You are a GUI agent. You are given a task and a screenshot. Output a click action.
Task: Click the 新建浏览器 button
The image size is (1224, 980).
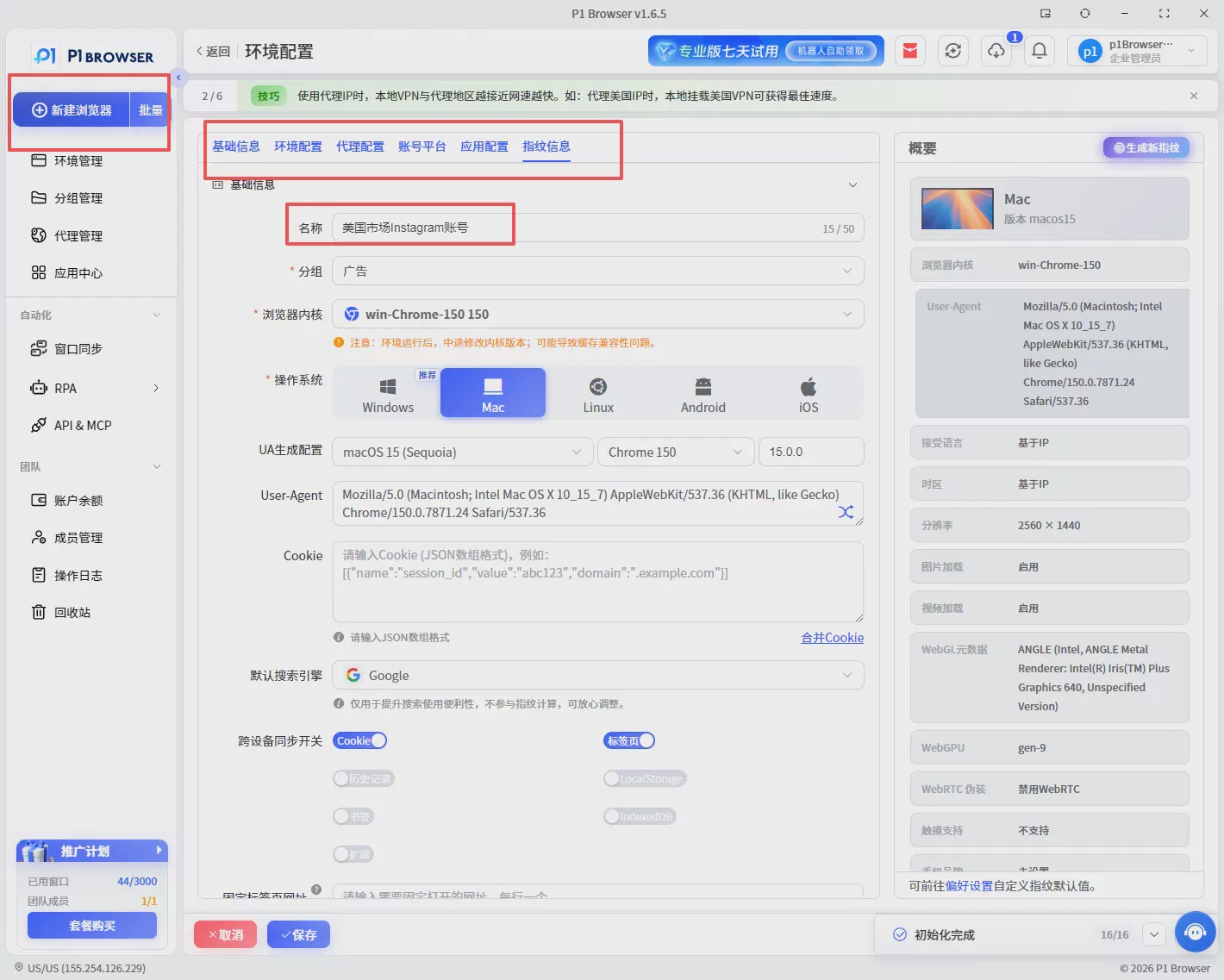click(72, 110)
